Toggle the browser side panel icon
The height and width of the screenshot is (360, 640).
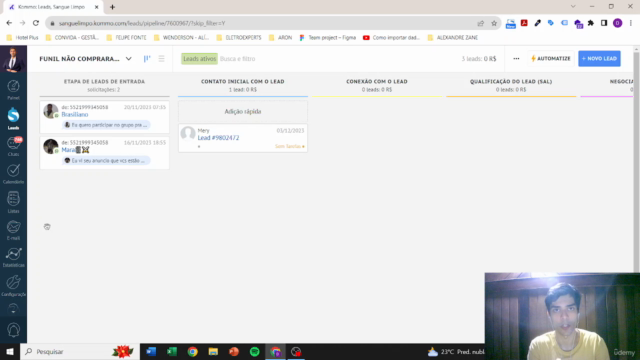604,23
